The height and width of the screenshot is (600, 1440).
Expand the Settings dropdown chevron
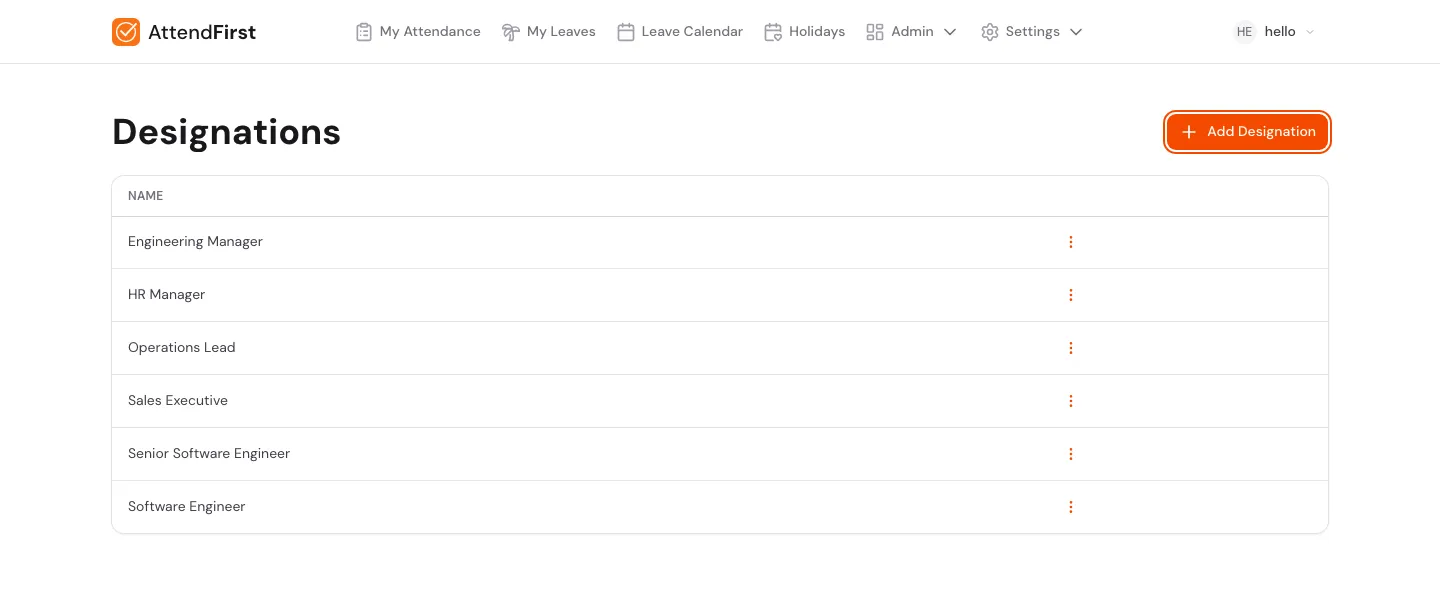click(1076, 32)
